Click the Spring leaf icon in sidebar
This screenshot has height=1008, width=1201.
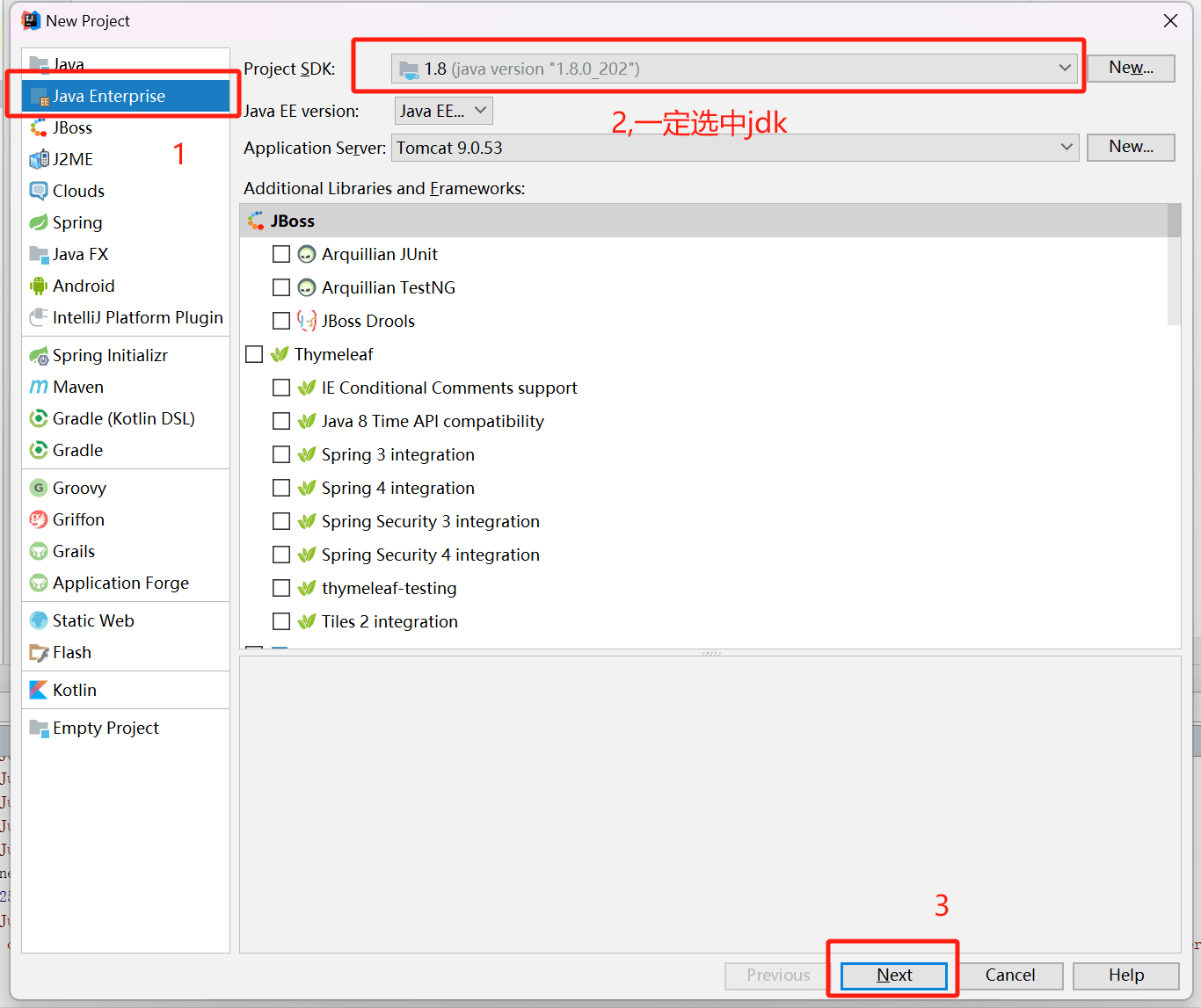click(39, 223)
